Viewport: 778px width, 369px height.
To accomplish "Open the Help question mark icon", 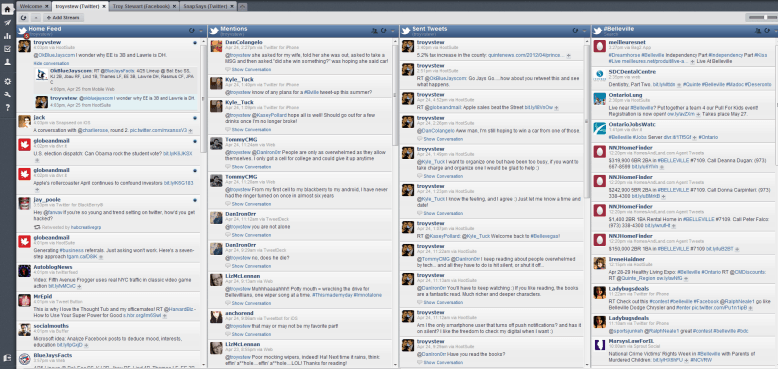I will tap(7, 108).
